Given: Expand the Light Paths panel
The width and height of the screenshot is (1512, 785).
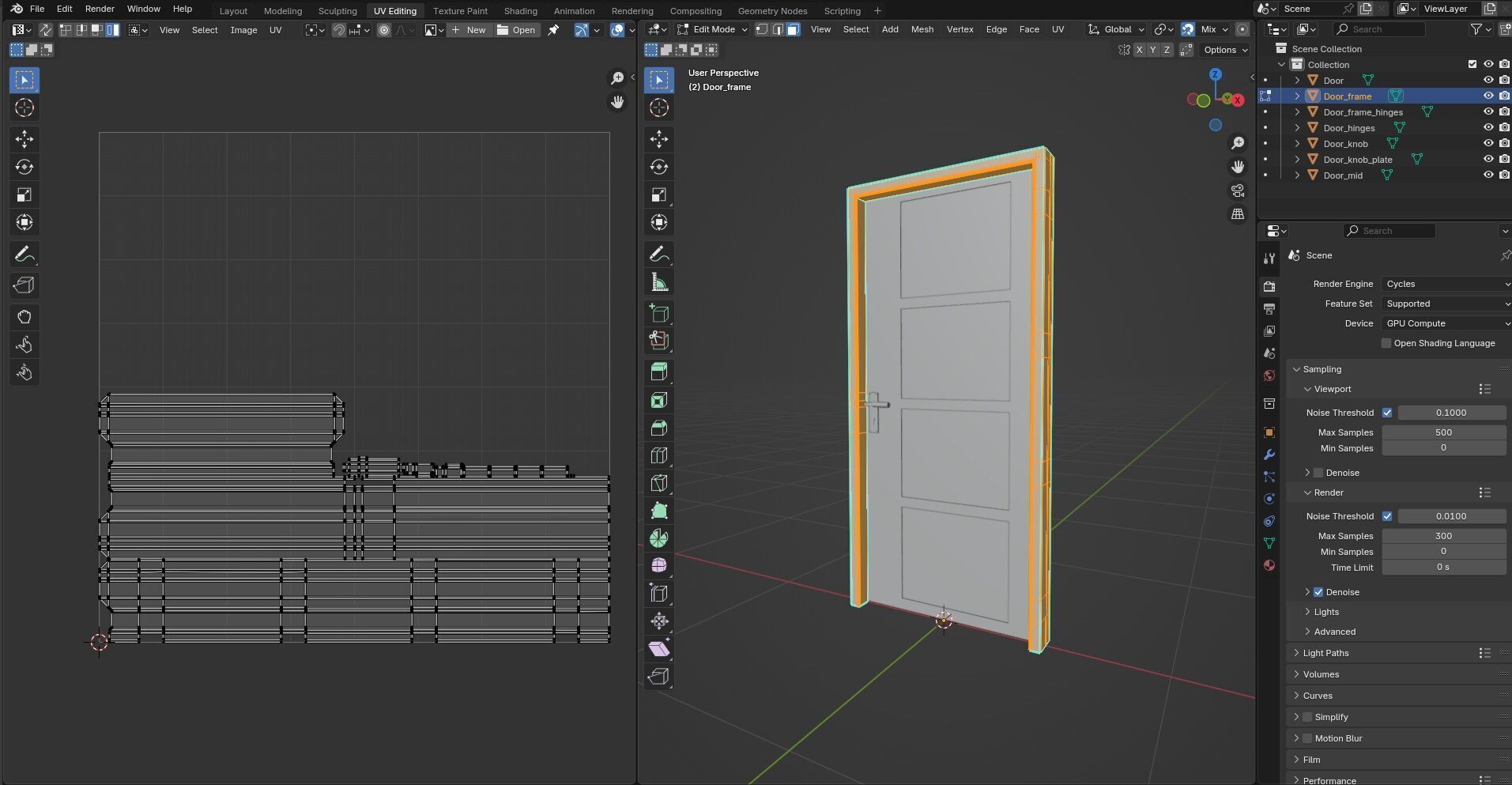Looking at the screenshot, I should click(x=1325, y=653).
